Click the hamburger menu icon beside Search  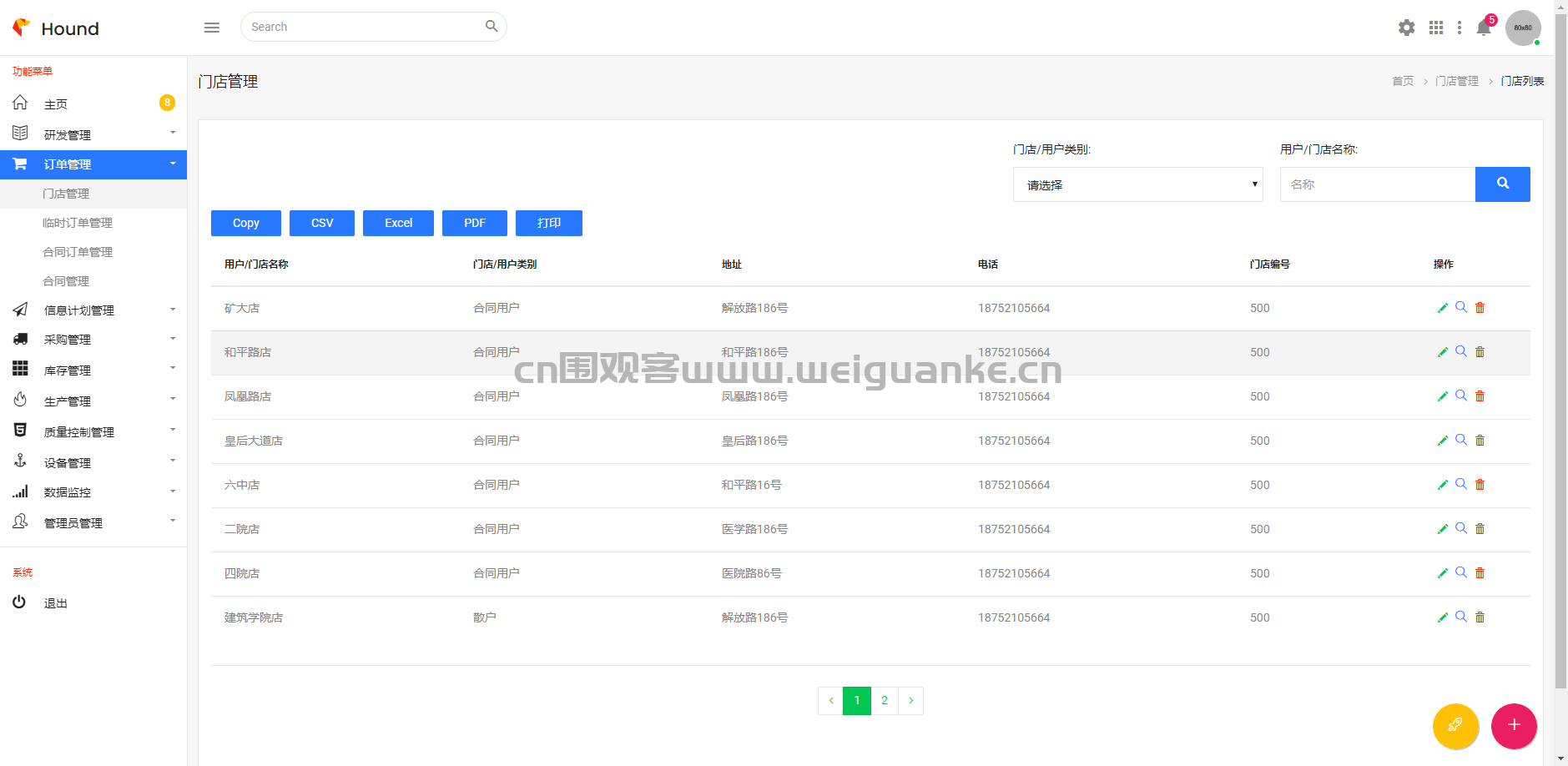point(212,28)
